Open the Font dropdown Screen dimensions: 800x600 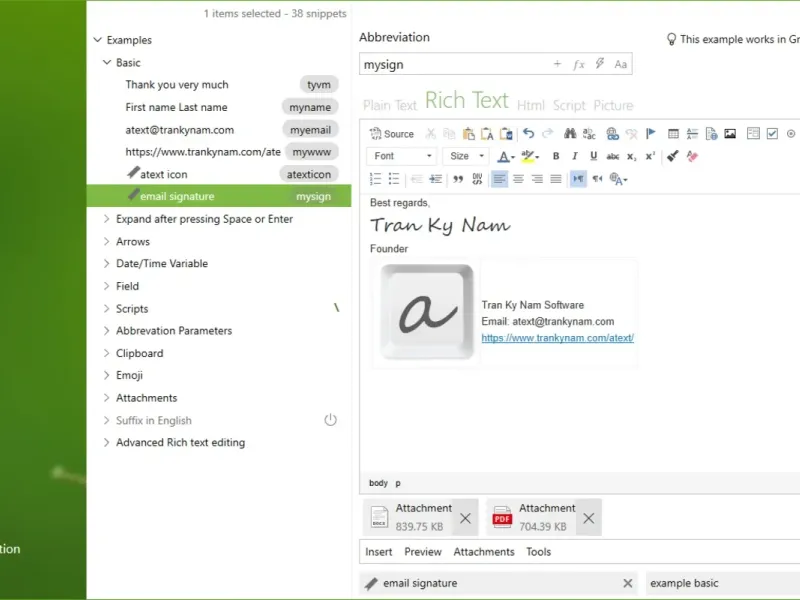point(402,156)
